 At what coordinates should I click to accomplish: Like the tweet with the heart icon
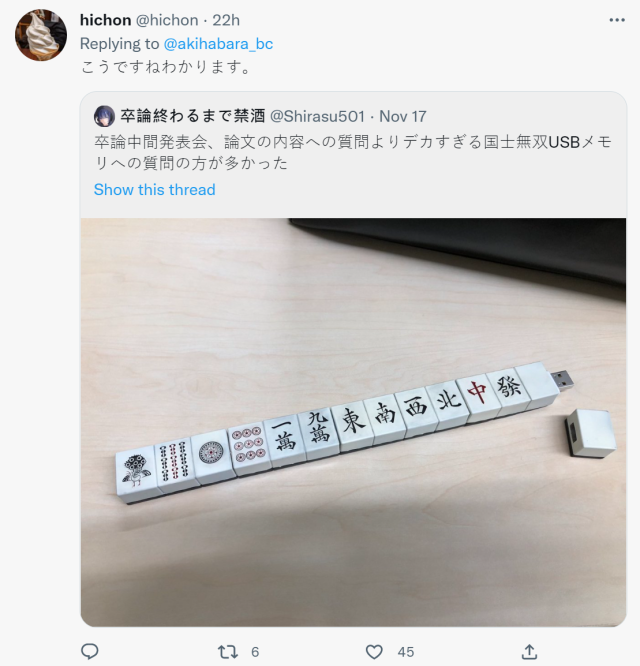coord(374,652)
